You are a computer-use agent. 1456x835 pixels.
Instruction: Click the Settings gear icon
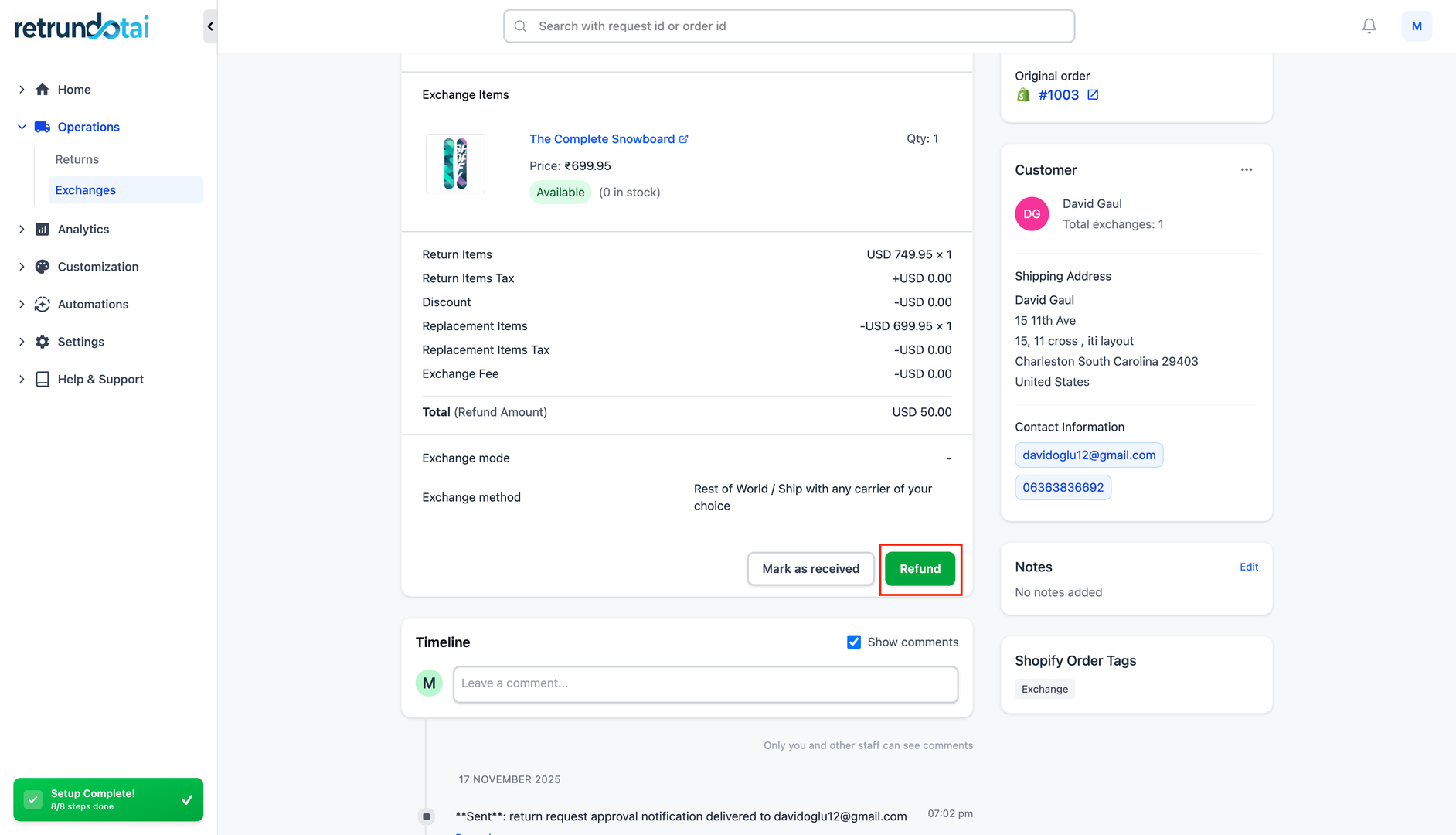tap(43, 342)
